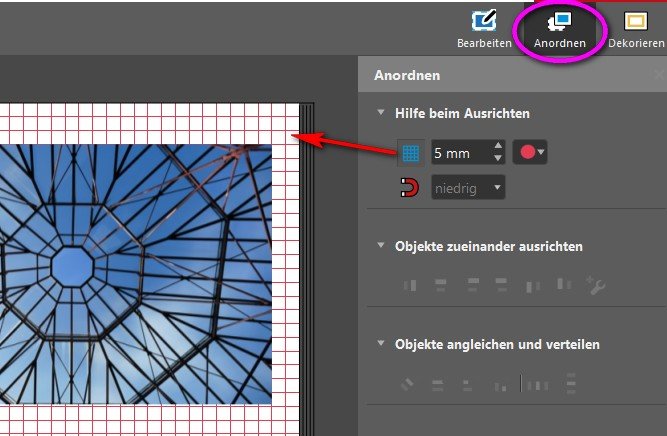Viewport: 667px width, 436px height.
Task: Open the Dekorieren tab
Action: 636,30
